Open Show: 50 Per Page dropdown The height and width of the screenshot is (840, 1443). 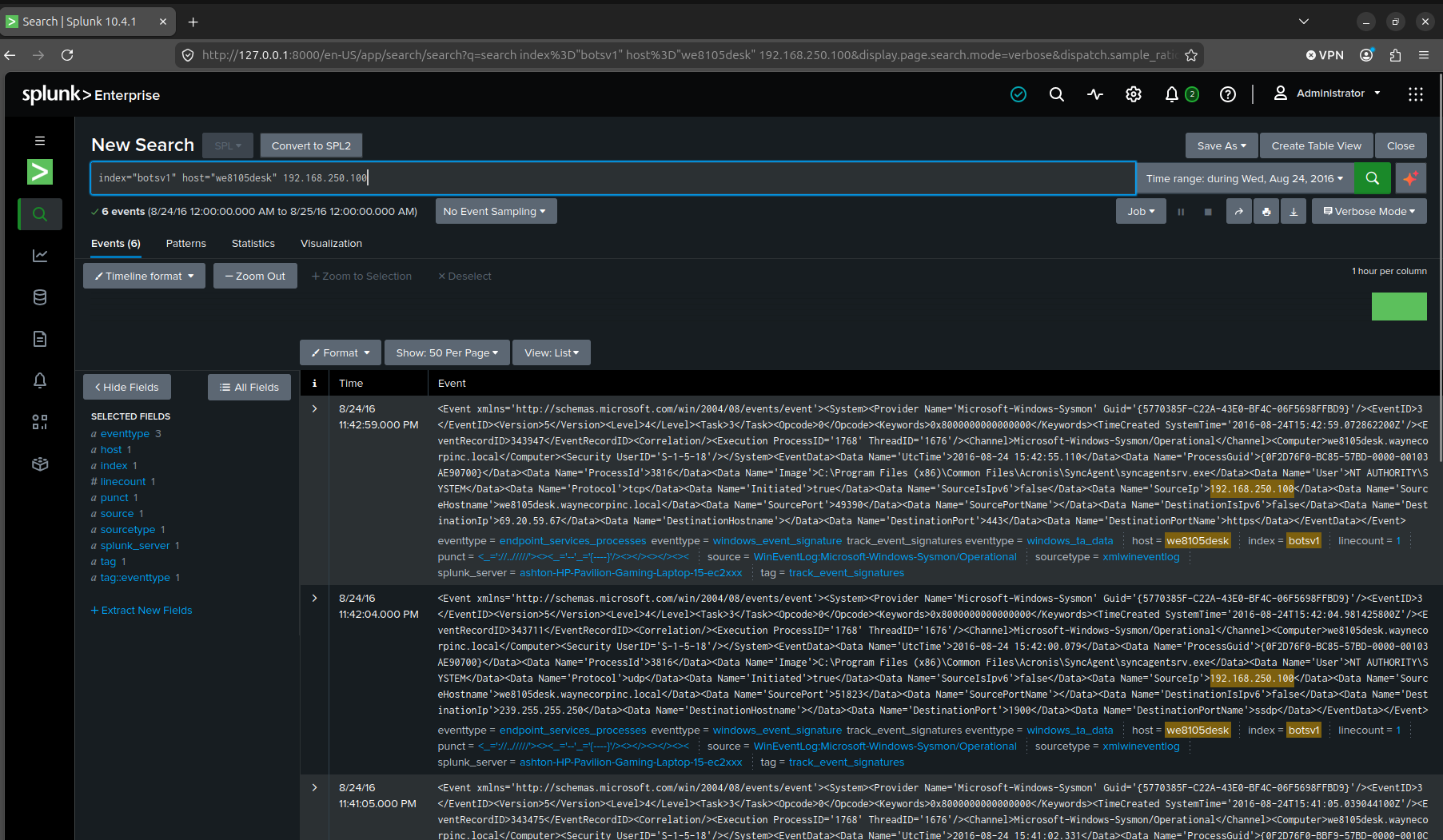pos(447,352)
